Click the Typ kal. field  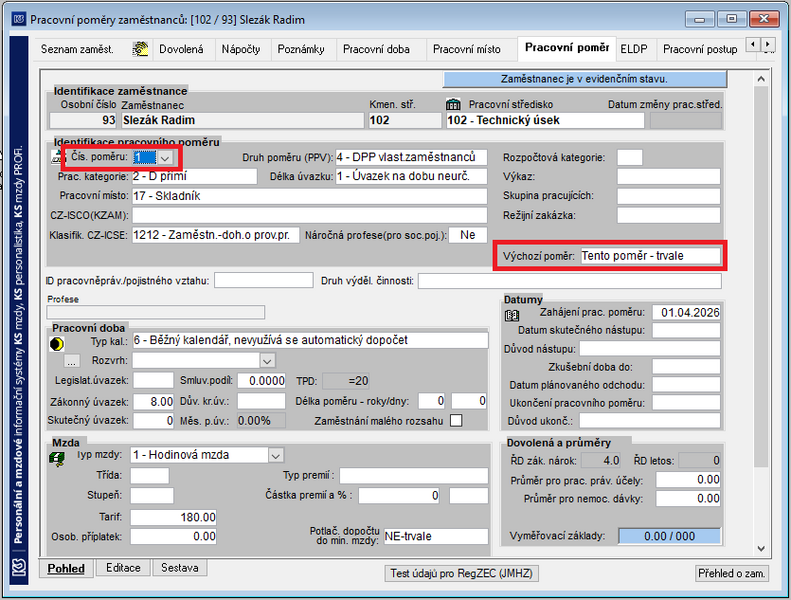(x=310, y=340)
